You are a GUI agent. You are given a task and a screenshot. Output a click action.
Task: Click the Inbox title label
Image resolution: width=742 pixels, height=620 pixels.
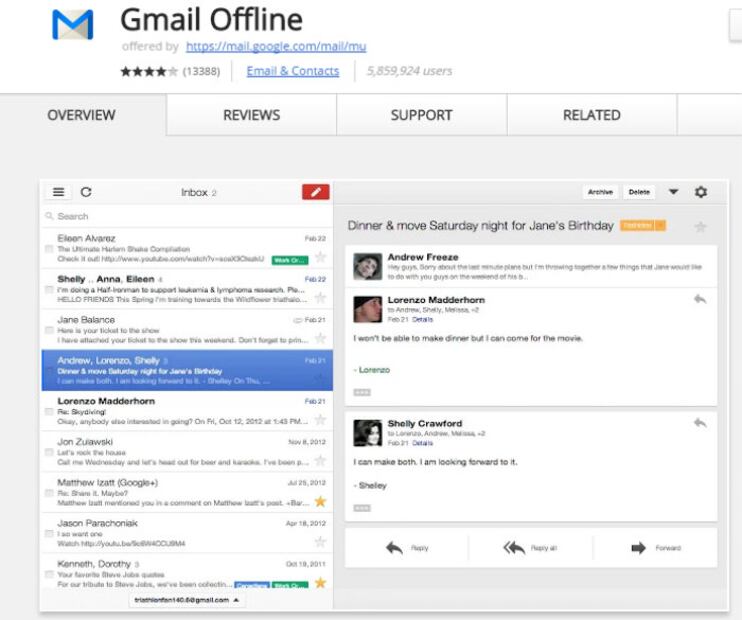tap(194, 193)
